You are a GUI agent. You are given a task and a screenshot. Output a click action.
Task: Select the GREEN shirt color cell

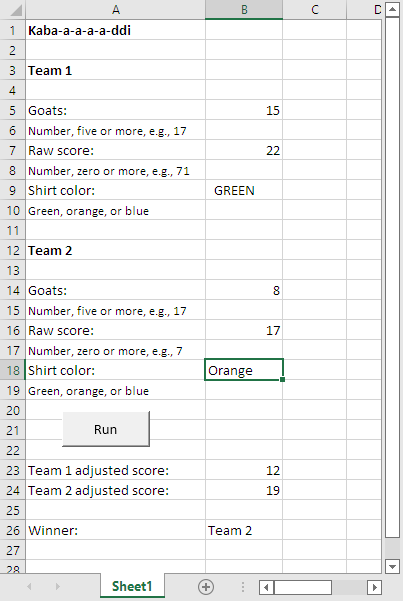click(x=244, y=190)
